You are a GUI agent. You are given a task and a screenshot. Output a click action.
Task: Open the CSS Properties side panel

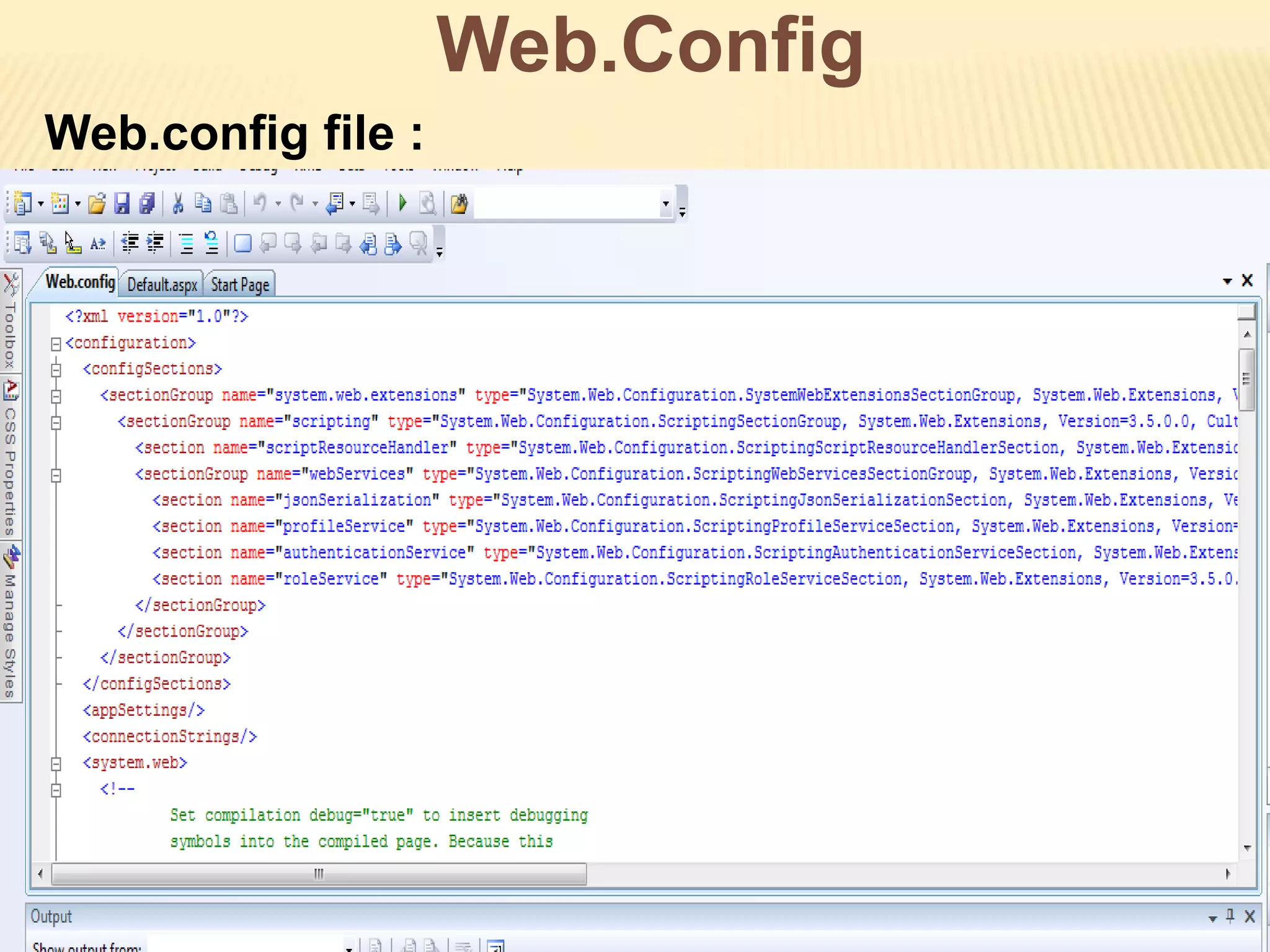click(x=11, y=457)
